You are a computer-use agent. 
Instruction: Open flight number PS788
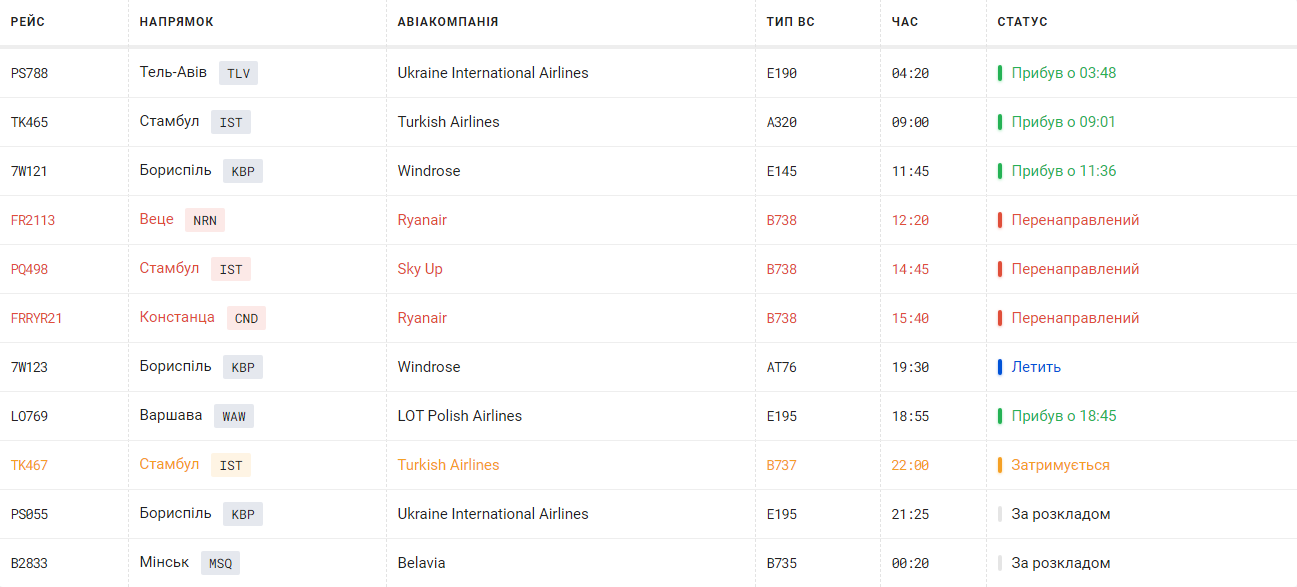[29, 73]
